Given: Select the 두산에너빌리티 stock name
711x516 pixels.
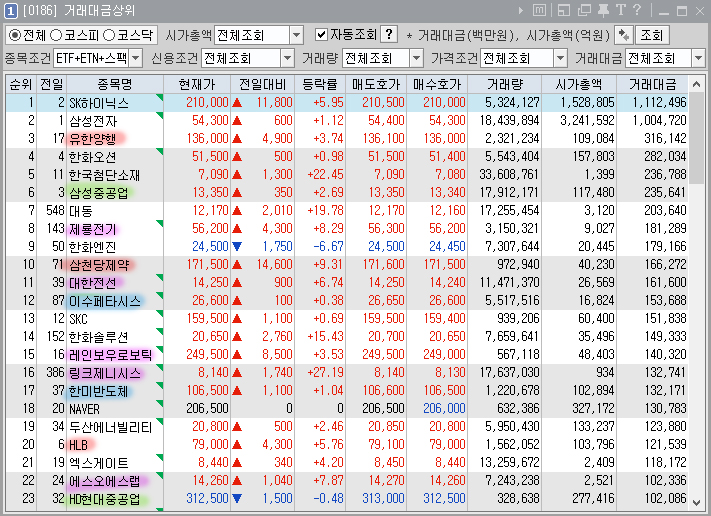Looking at the screenshot, I should click(x=110, y=427).
